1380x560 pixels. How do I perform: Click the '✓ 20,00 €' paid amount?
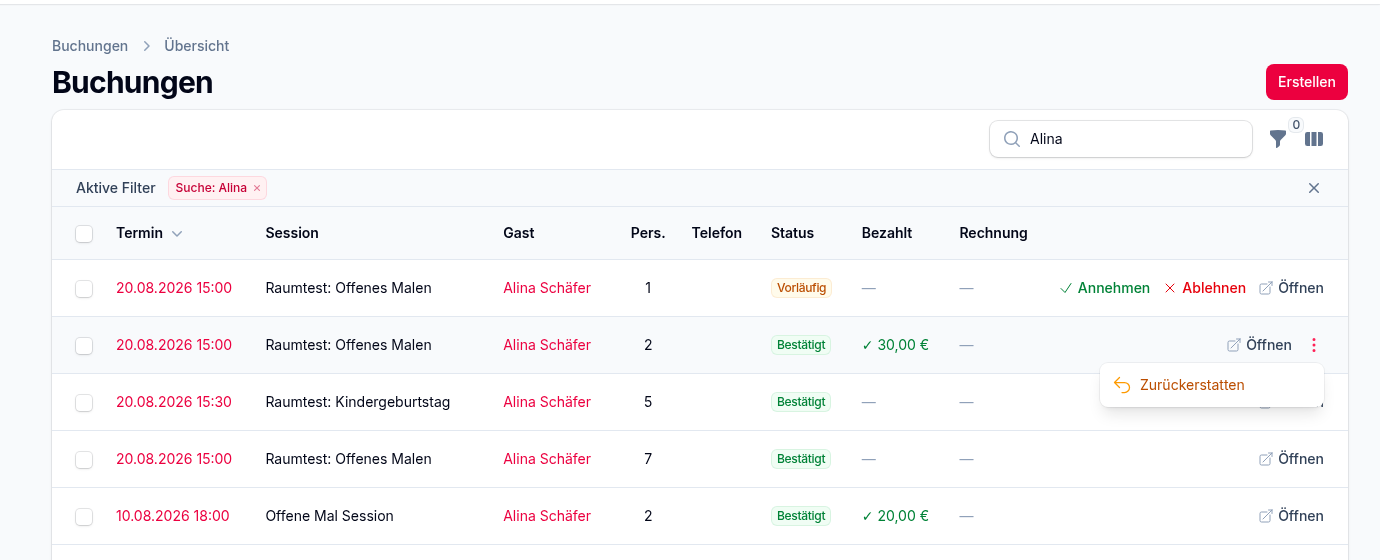895,516
